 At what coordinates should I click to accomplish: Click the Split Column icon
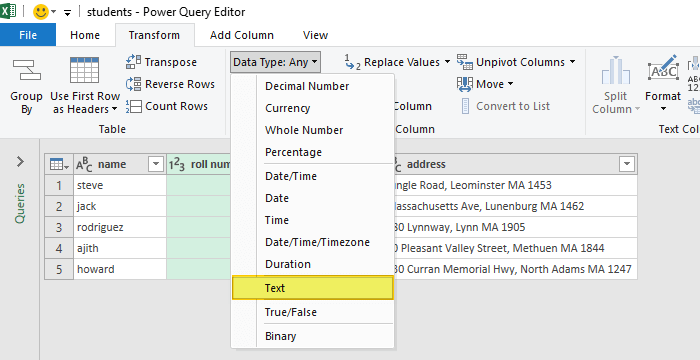click(x=616, y=70)
